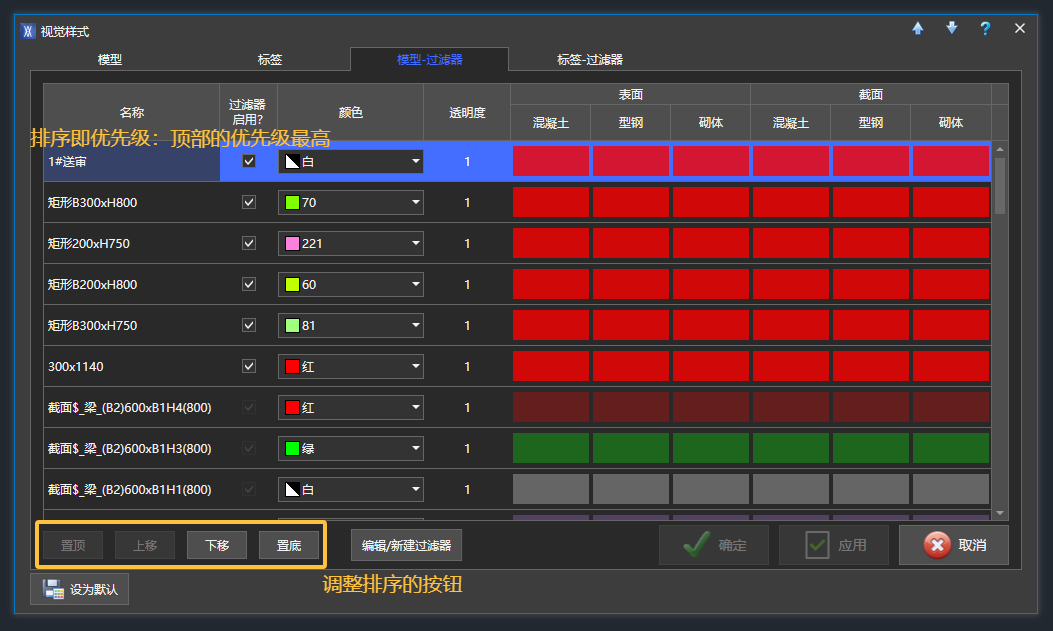Click scrollbar down arrow of filter list
Screen dimensions: 1053x631
coord(1000,513)
